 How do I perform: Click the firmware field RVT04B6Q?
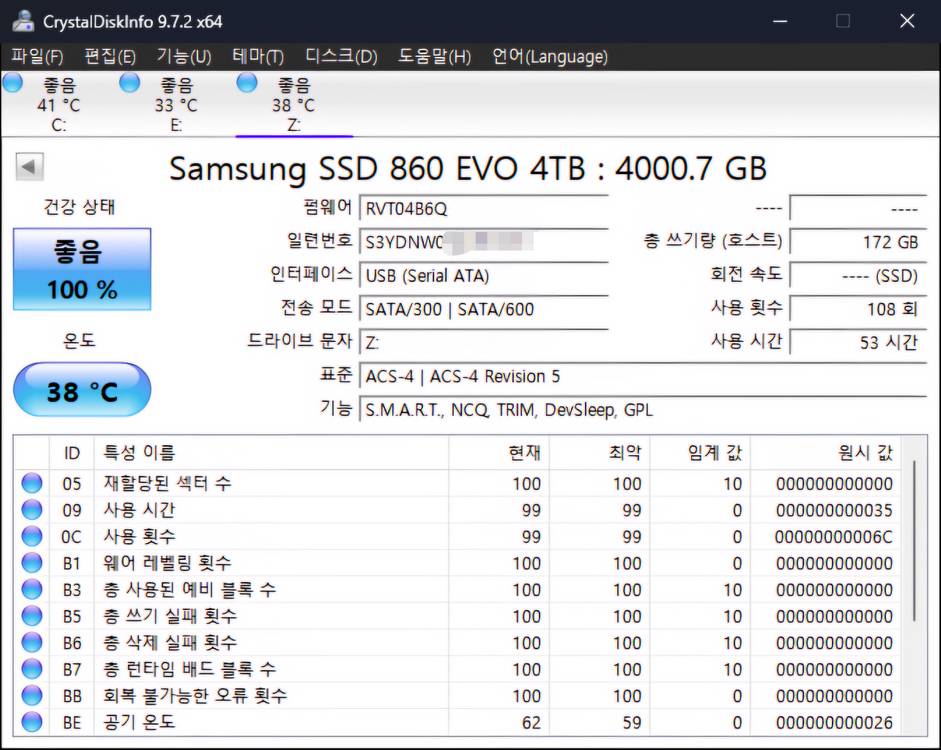484,208
